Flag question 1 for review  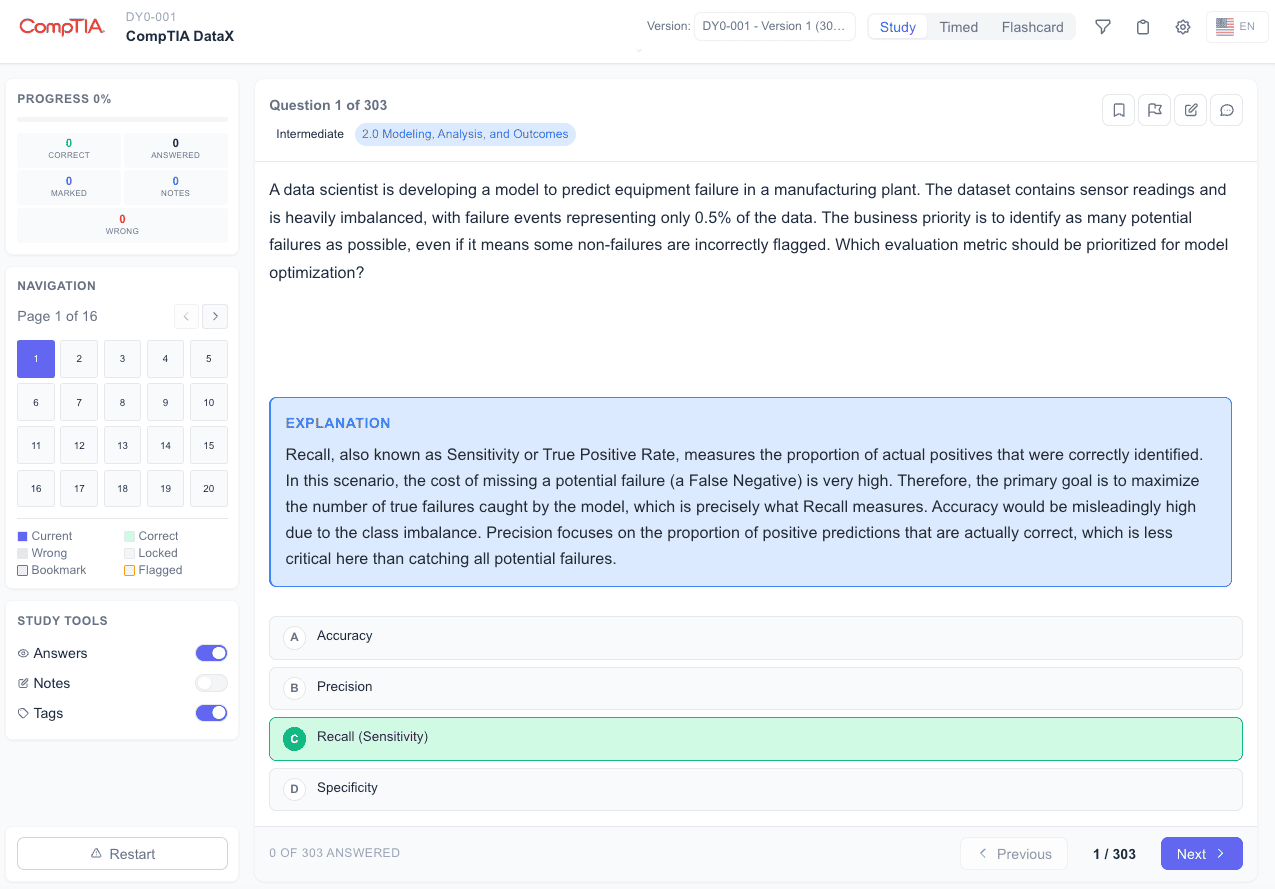(x=1154, y=110)
